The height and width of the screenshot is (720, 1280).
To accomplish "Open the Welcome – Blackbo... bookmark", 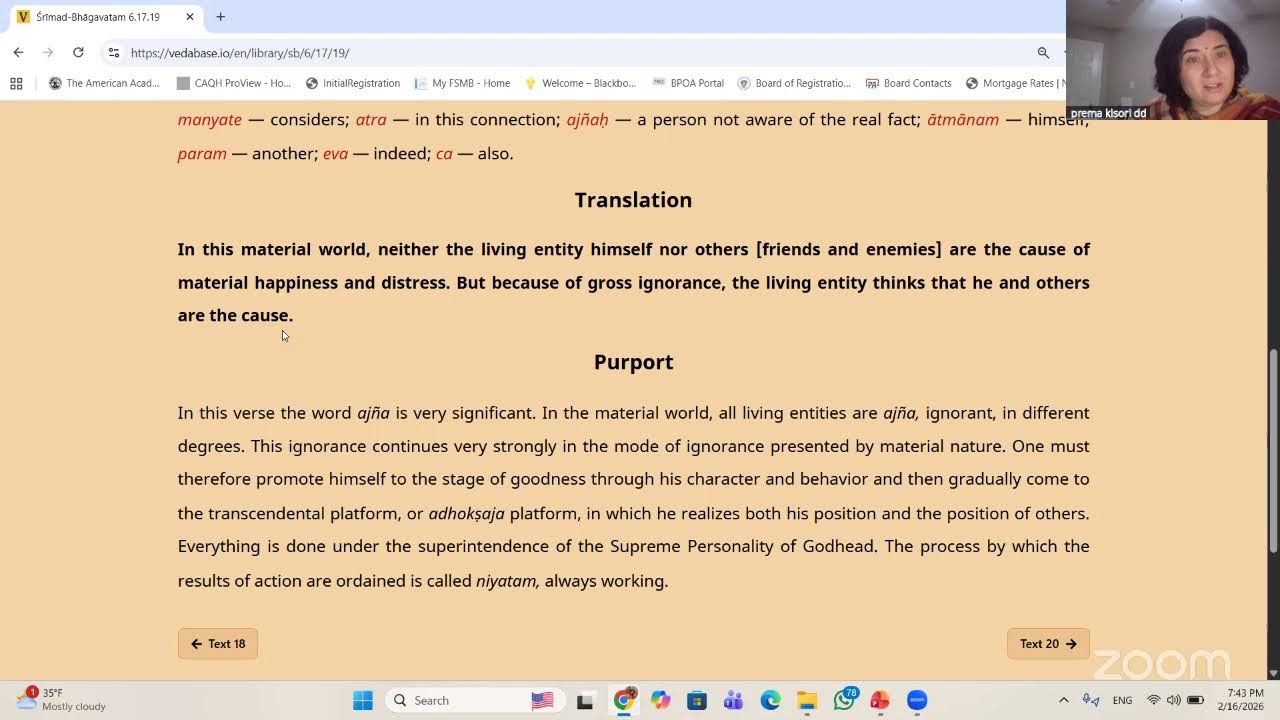I will [x=580, y=83].
